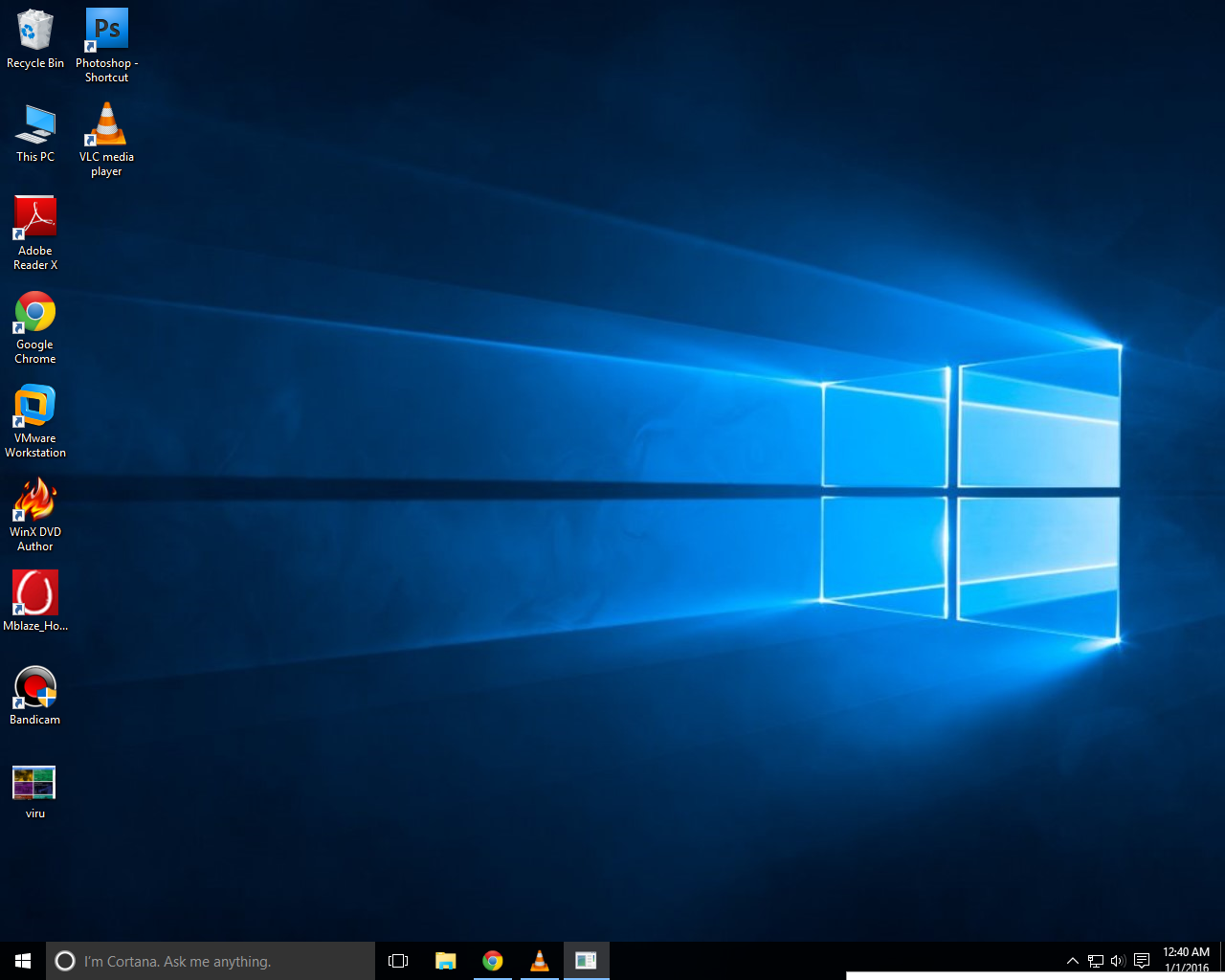The height and width of the screenshot is (980, 1225).
Task: Start VMware Workstation
Action: click(x=35, y=405)
